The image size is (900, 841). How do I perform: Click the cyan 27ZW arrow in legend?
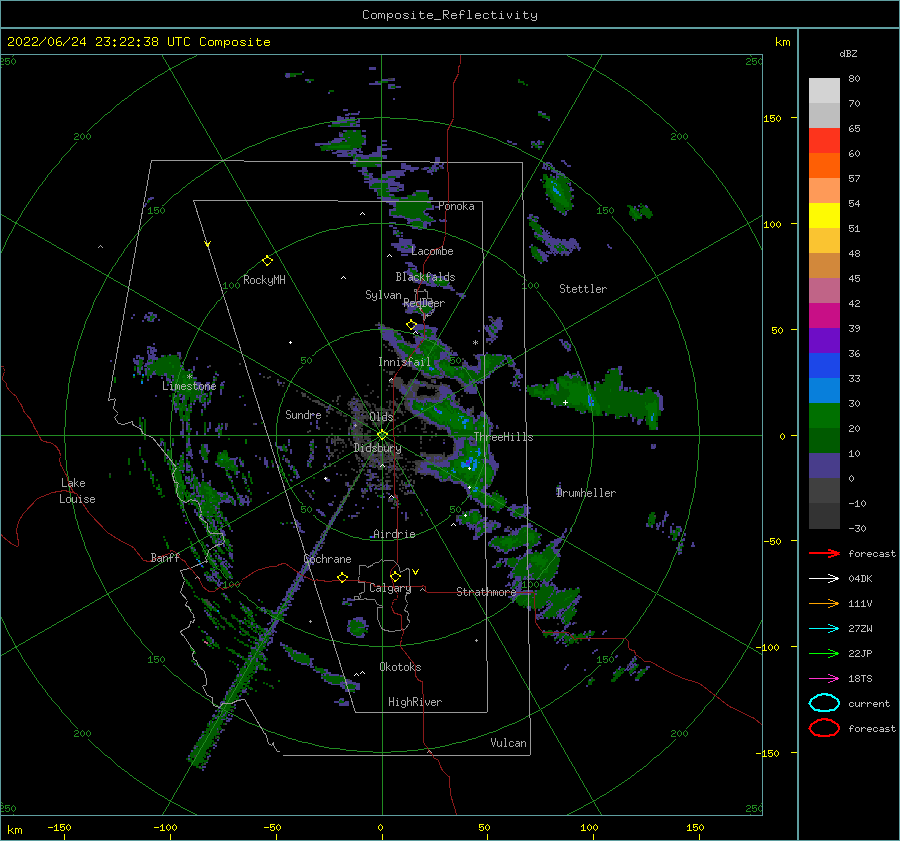[824, 629]
